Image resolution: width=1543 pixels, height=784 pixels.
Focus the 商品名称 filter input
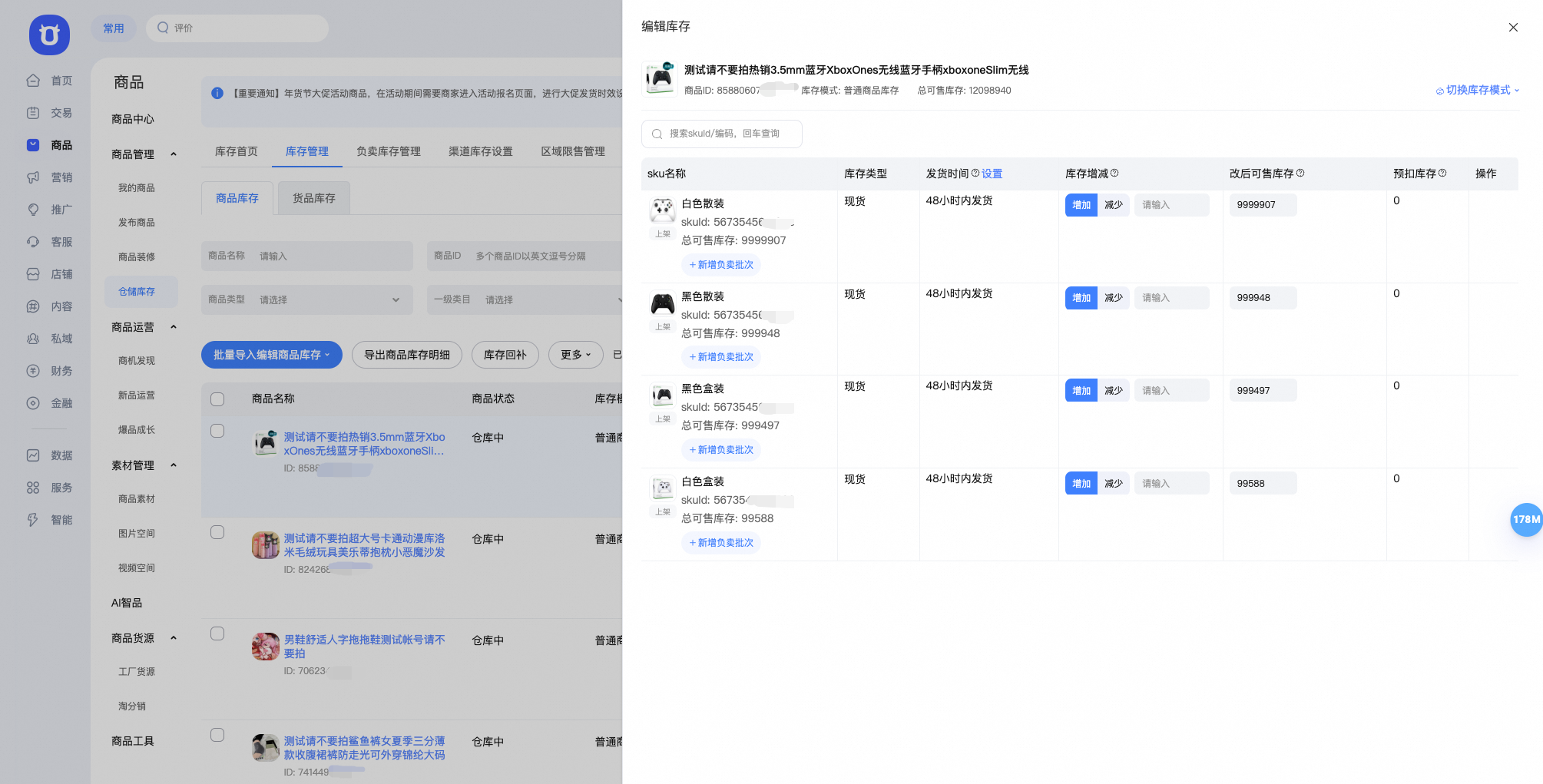click(307, 256)
